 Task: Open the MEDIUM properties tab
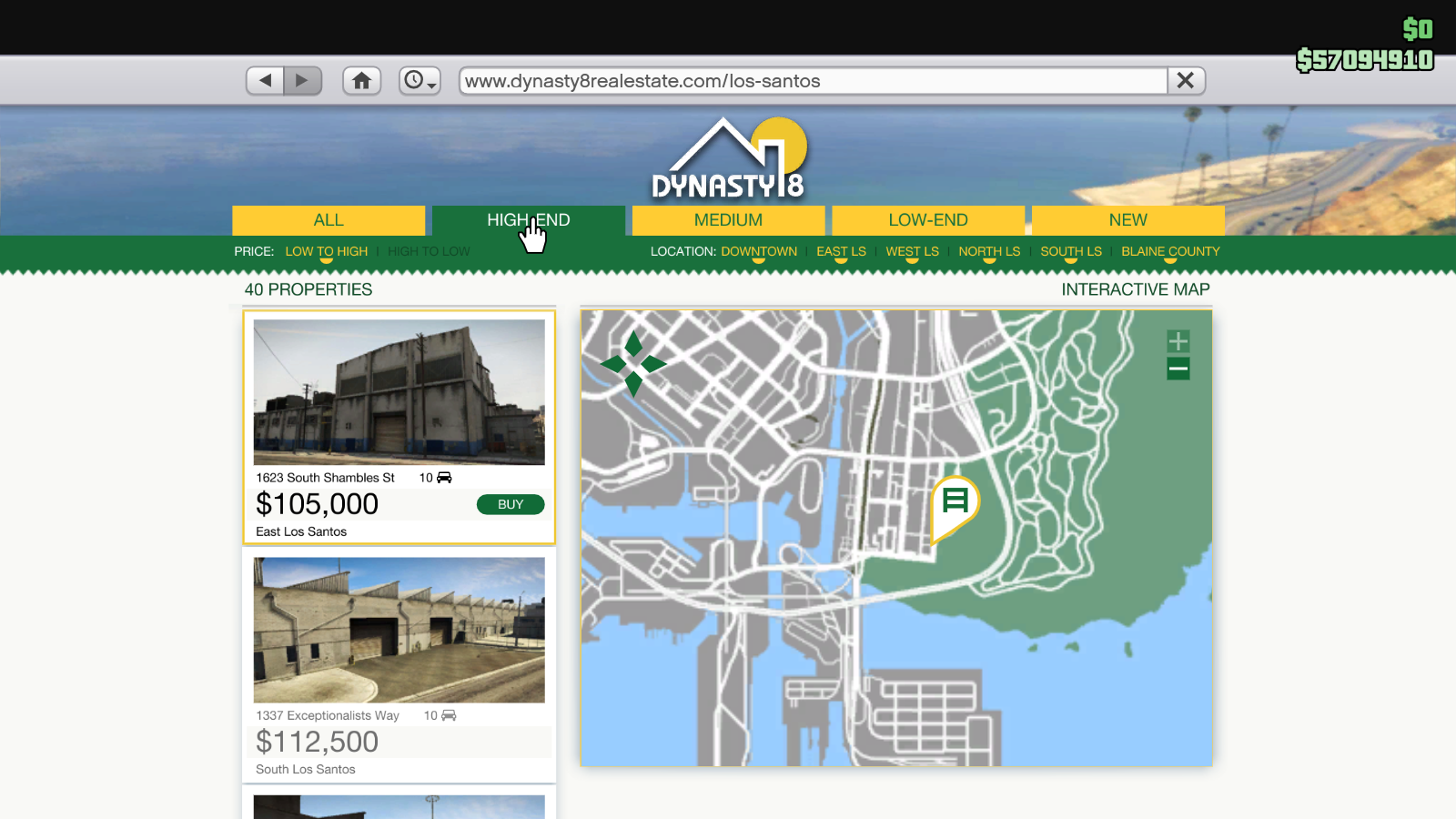click(x=728, y=220)
